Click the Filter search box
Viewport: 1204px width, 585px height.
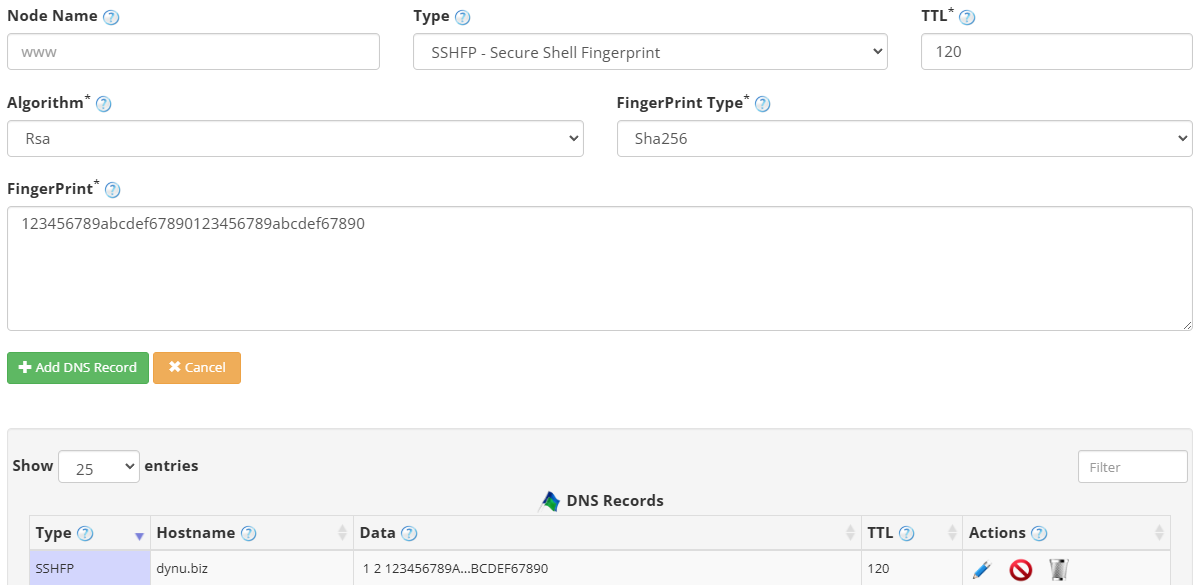1132,466
